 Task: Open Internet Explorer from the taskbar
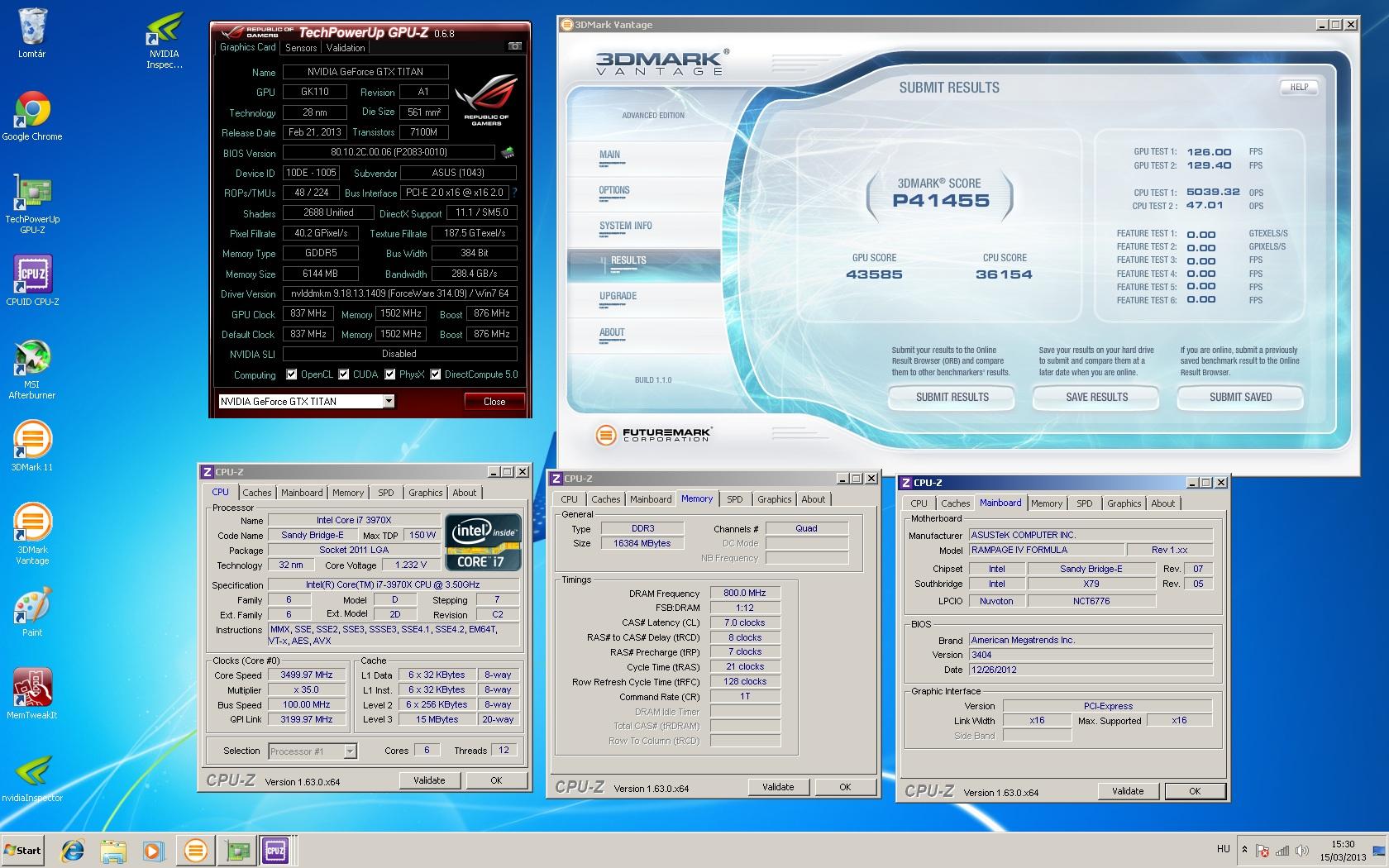(x=73, y=850)
